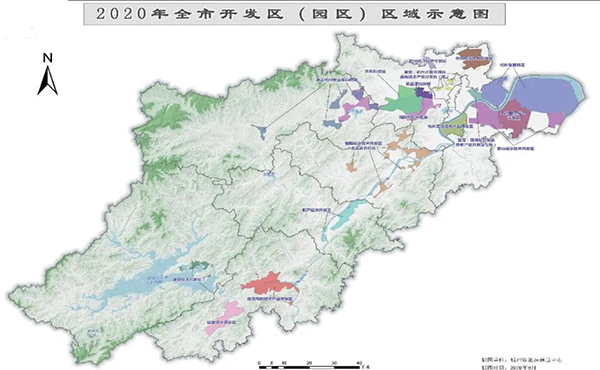The width and height of the screenshot is (600, 370).
Task: Select the red development zone in the south
Action: [270, 284]
